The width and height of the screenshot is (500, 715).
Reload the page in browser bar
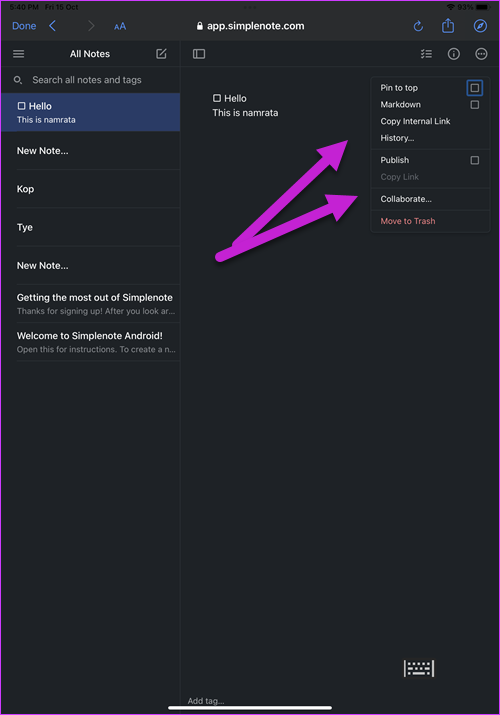click(x=418, y=26)
